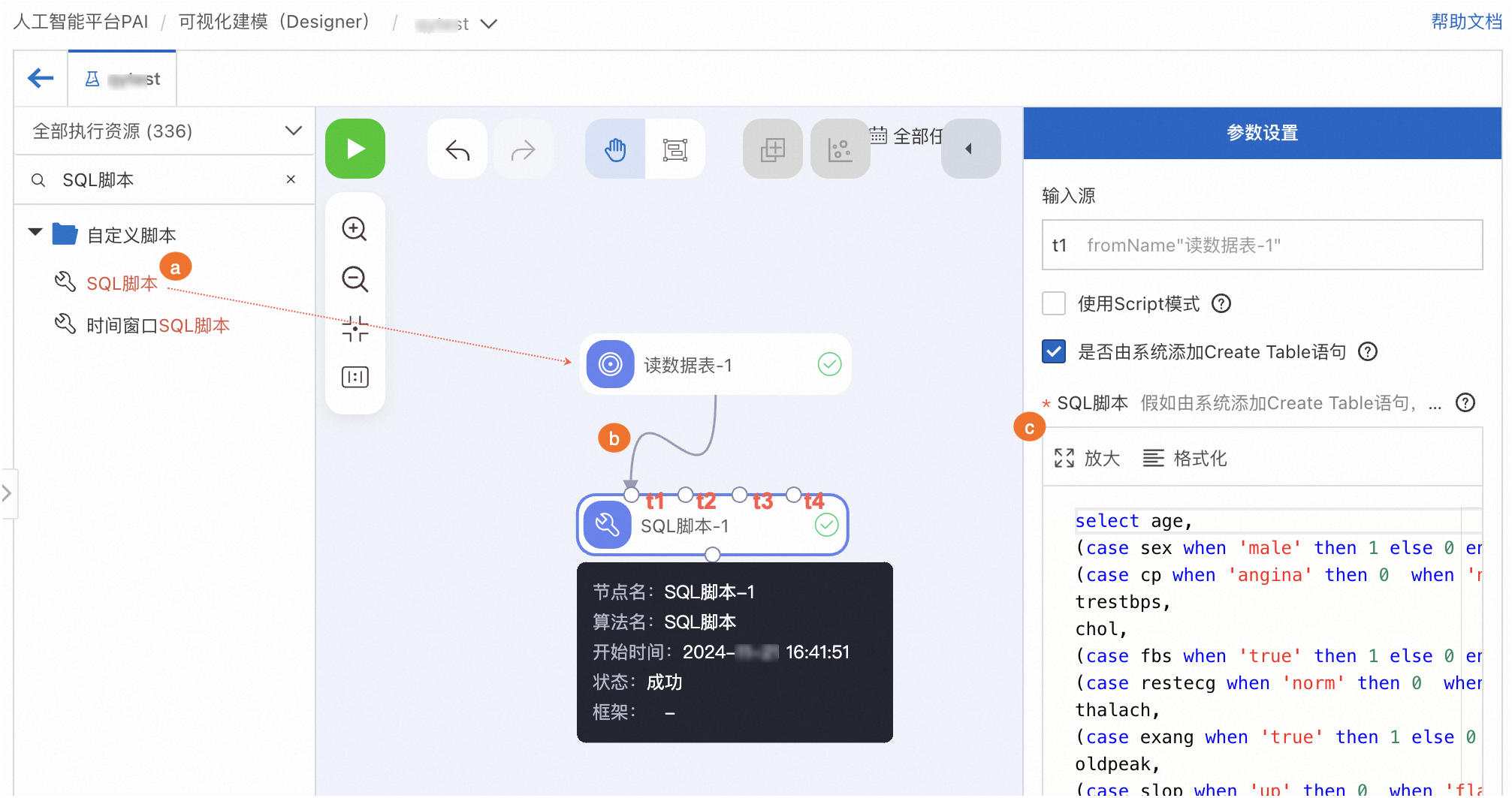This screenshot has width=1512, height=798.
Task: Collapse toolbar with the left triangle button
Action: click(x=970, y=149)
